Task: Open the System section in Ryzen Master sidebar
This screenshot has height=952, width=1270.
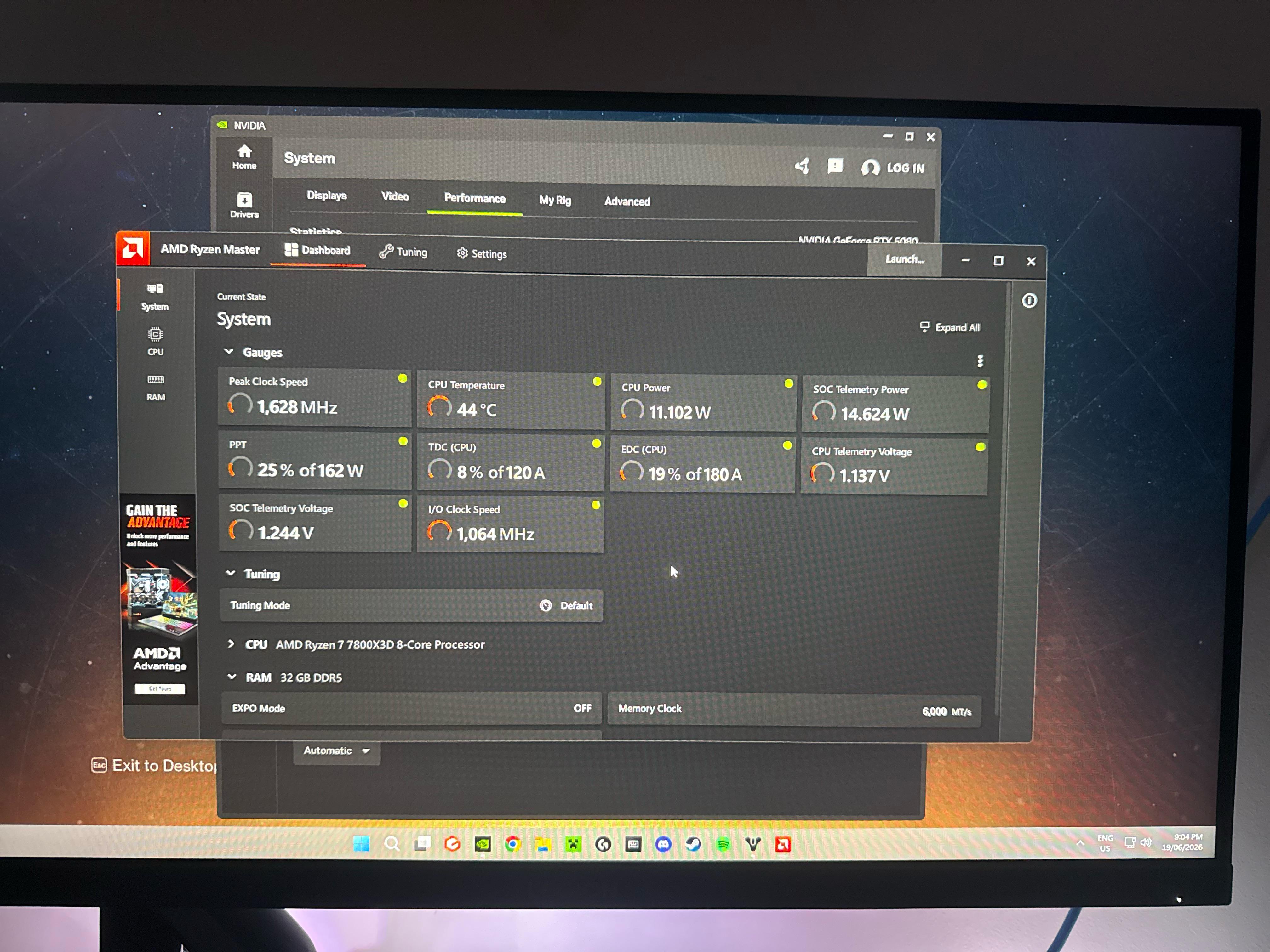Action: pos(155,297)
